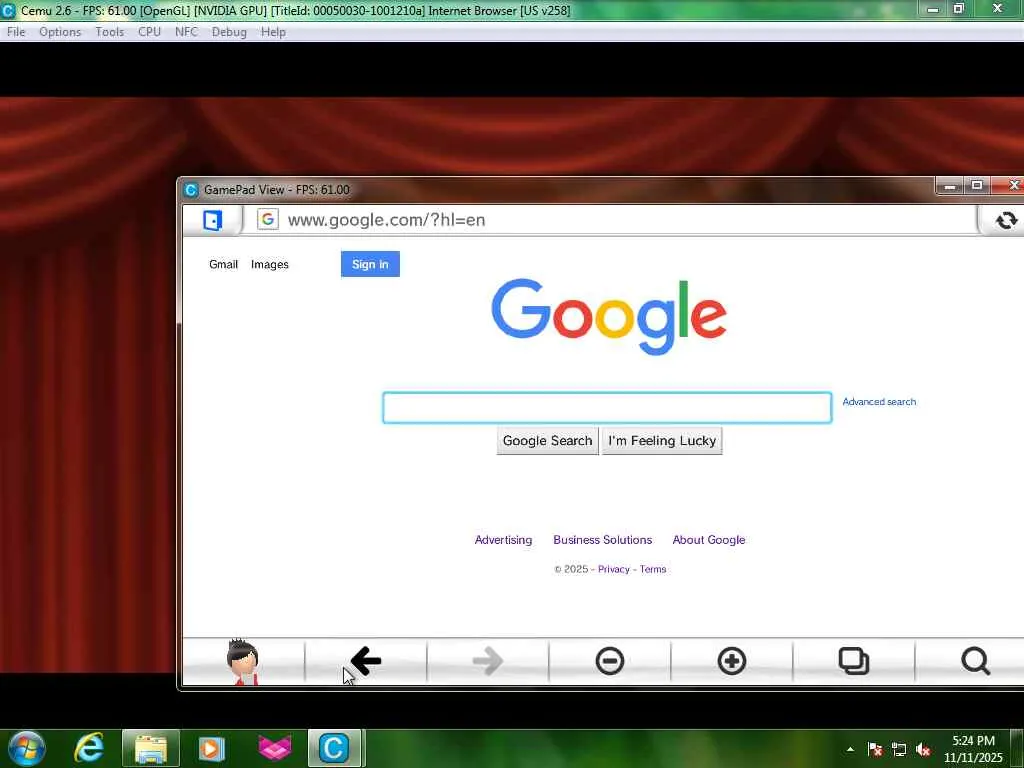1024x768 pixels.
Task: Open the pink fox app on the taskbar
Action: (x=274, y=748)
